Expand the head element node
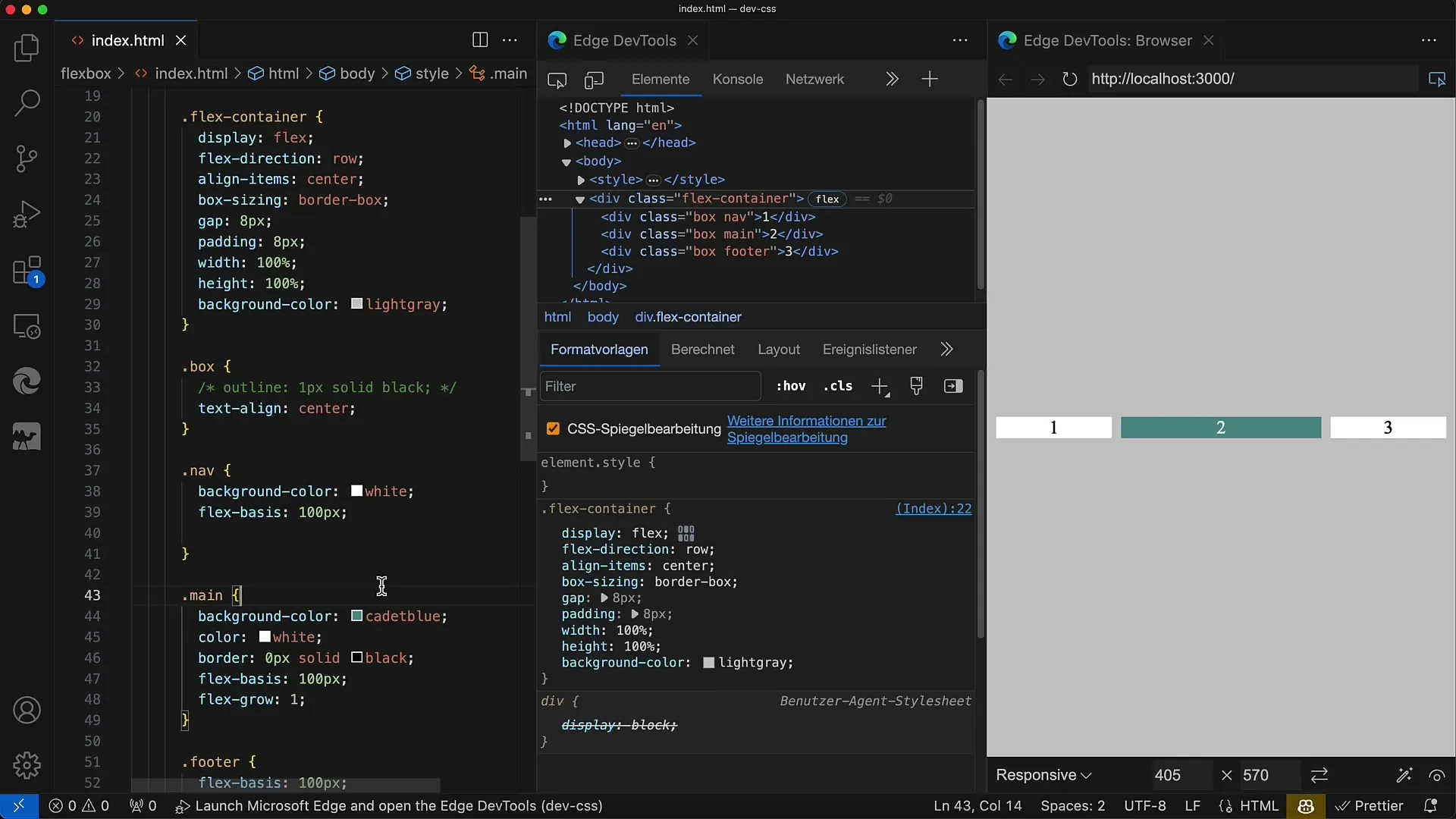 point(567,143)
